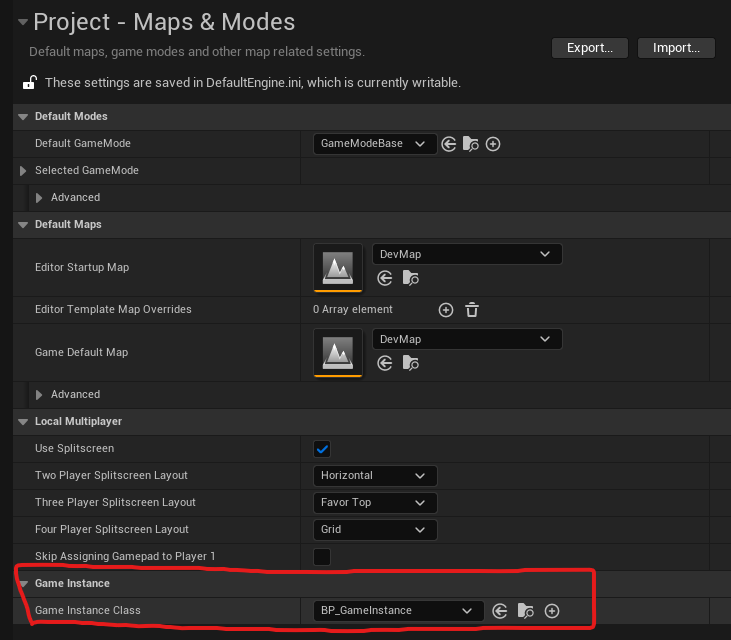
Task: Open the Default GameMode dropdown
Action: tap(375, 144)
